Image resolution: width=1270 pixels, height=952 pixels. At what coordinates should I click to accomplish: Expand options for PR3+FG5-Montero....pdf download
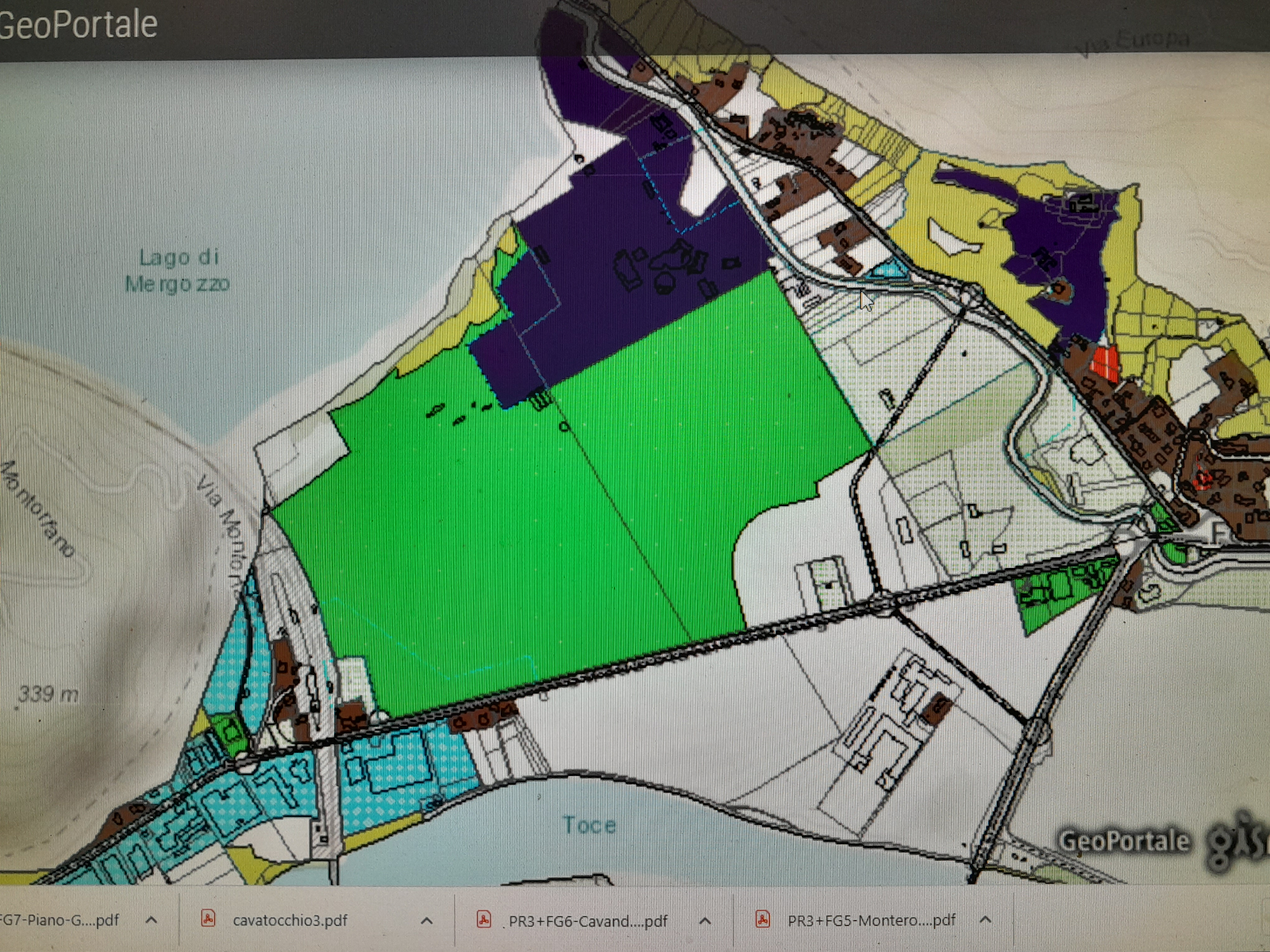pyautogui.click(x=985, y=919)
